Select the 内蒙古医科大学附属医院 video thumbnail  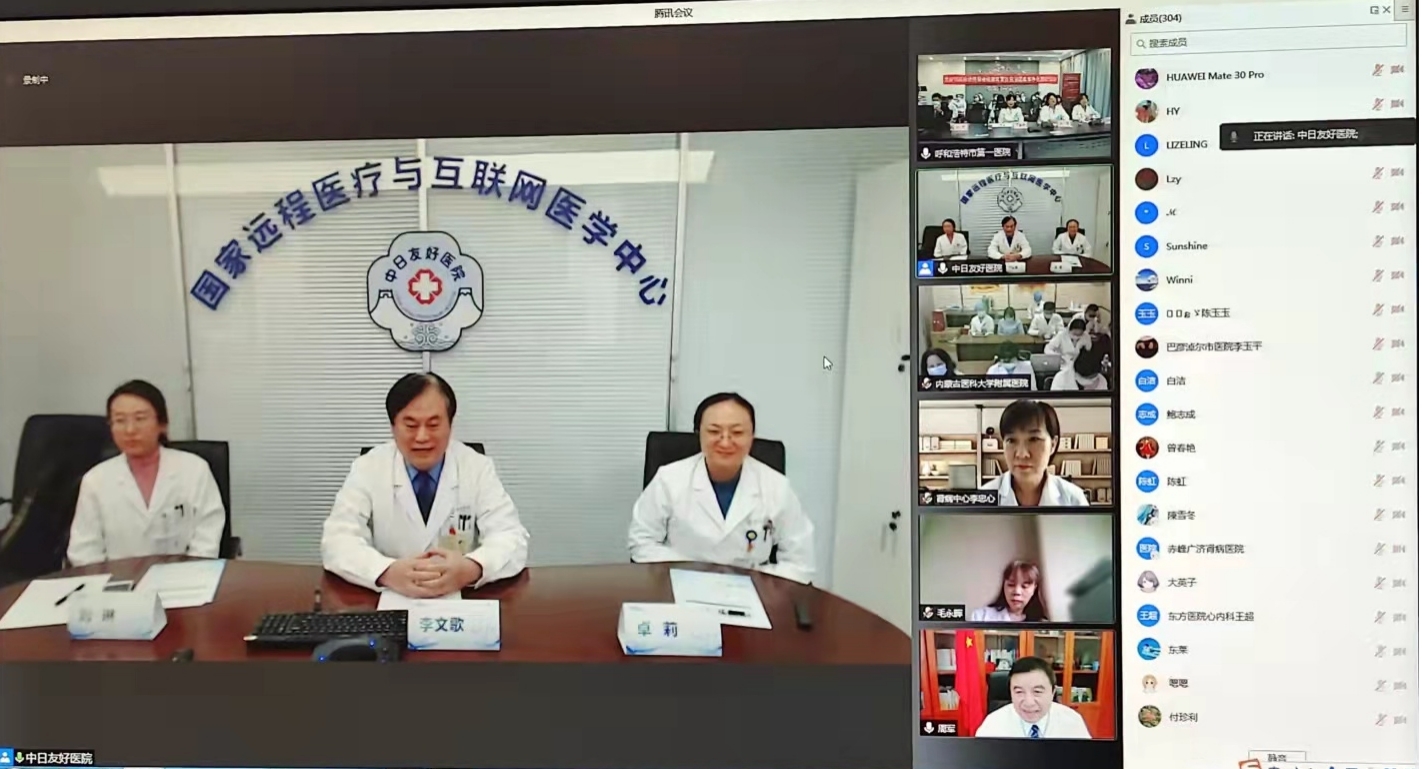[1014, 336]
